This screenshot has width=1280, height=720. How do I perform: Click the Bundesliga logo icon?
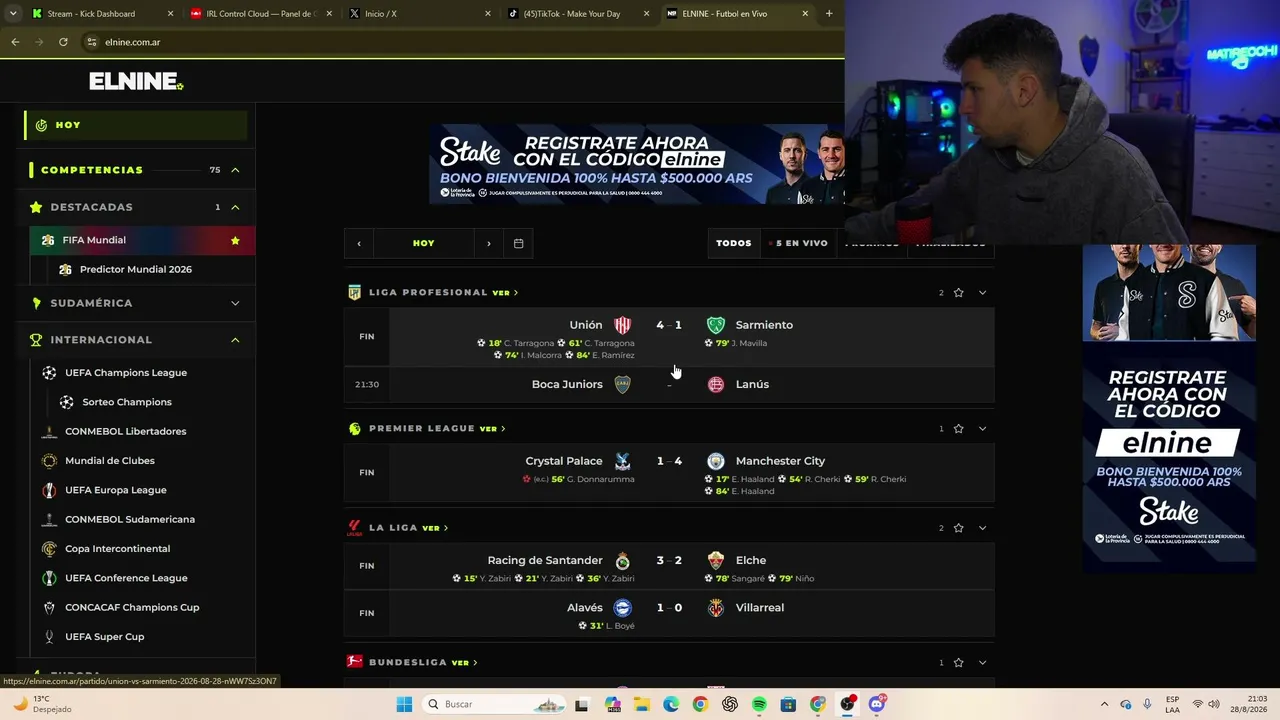(355, 662)
